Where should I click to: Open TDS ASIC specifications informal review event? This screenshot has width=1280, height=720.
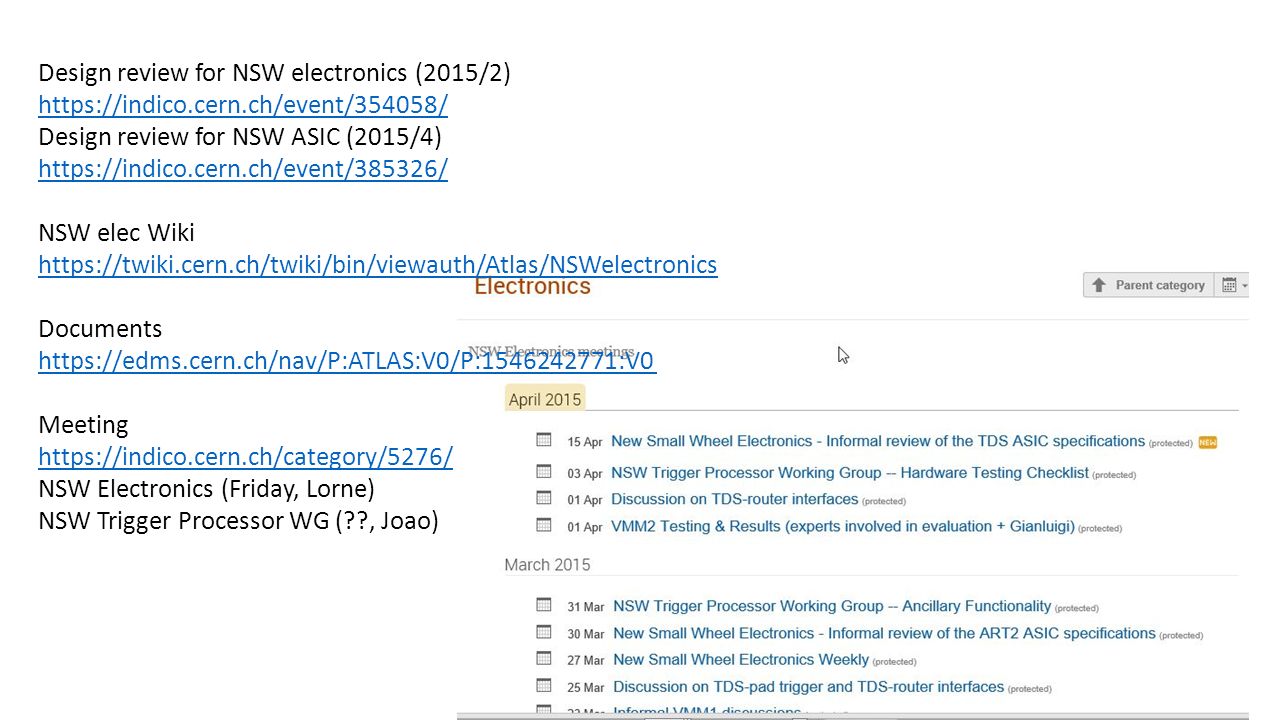coord(878,441)
